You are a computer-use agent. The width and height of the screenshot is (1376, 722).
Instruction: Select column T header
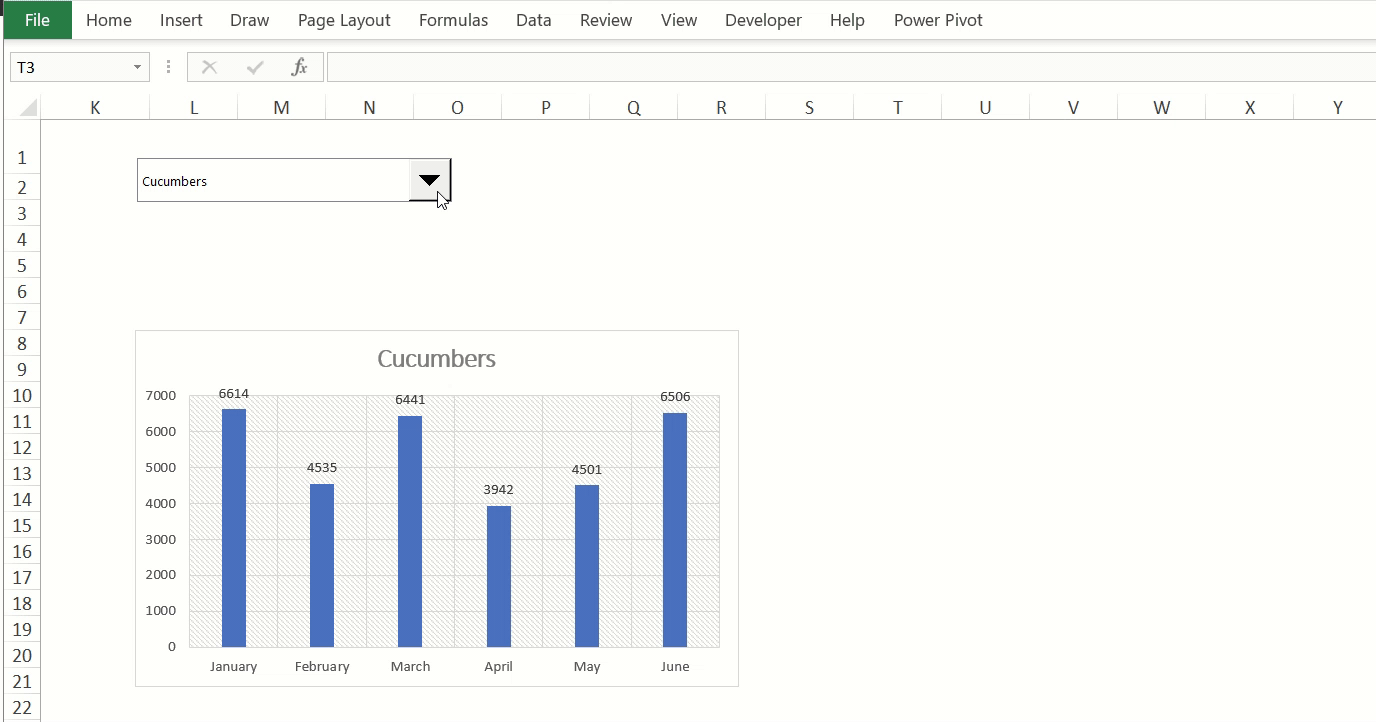click(897, 107)
